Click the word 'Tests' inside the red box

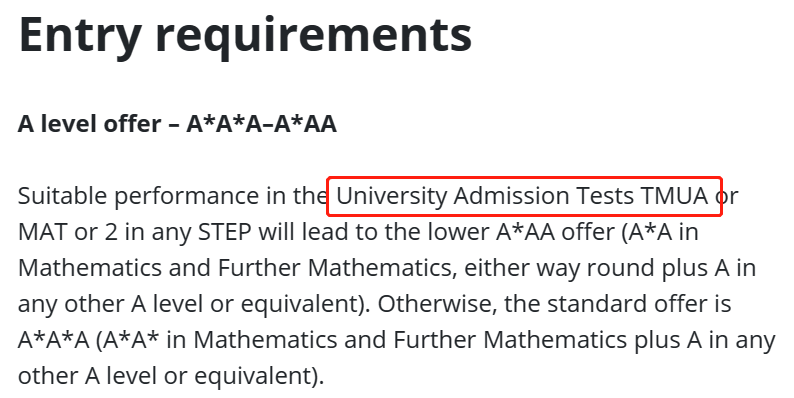coord(605,195)
